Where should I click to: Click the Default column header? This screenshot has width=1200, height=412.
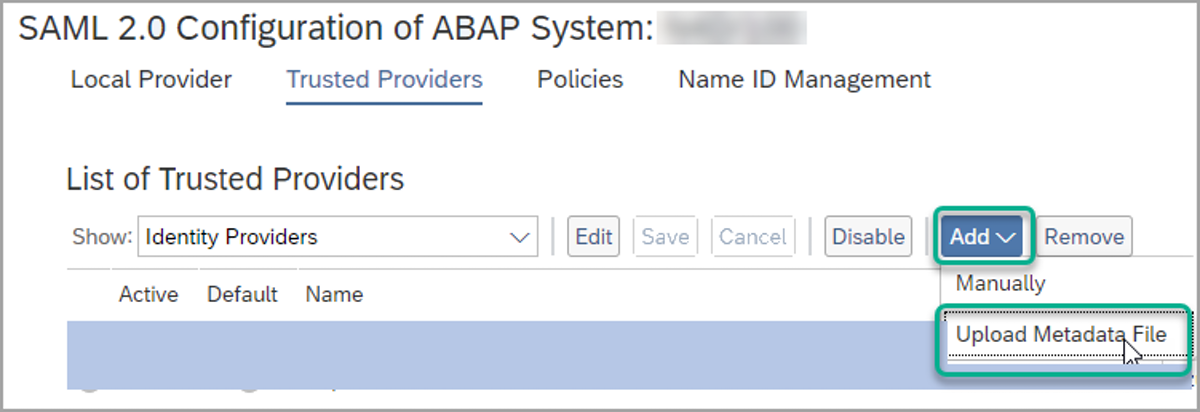tap(242, 295)
